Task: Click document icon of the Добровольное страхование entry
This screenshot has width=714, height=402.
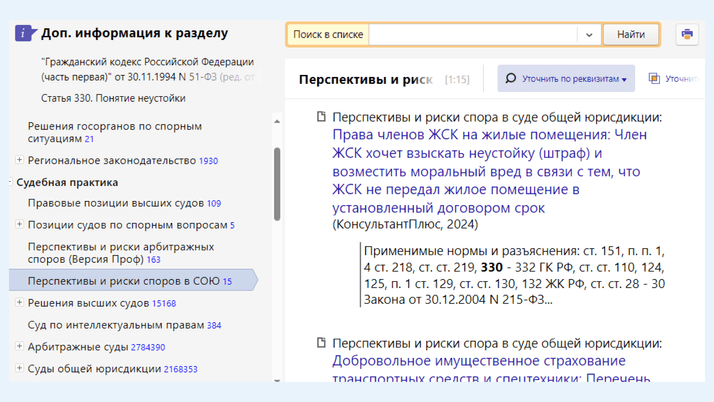Action: [321, 342]
